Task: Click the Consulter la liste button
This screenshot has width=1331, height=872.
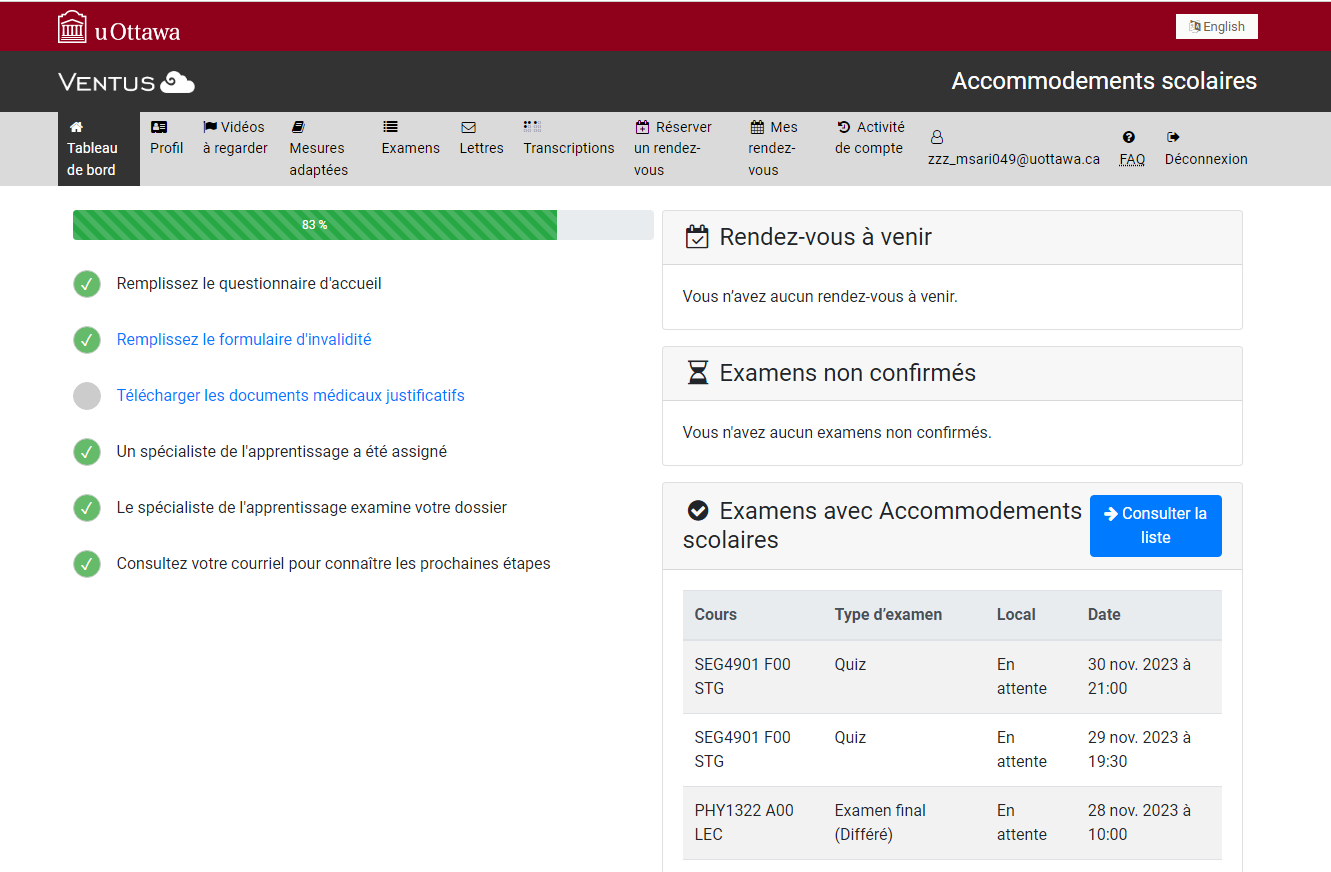Action: click(x=1155, y=526)
